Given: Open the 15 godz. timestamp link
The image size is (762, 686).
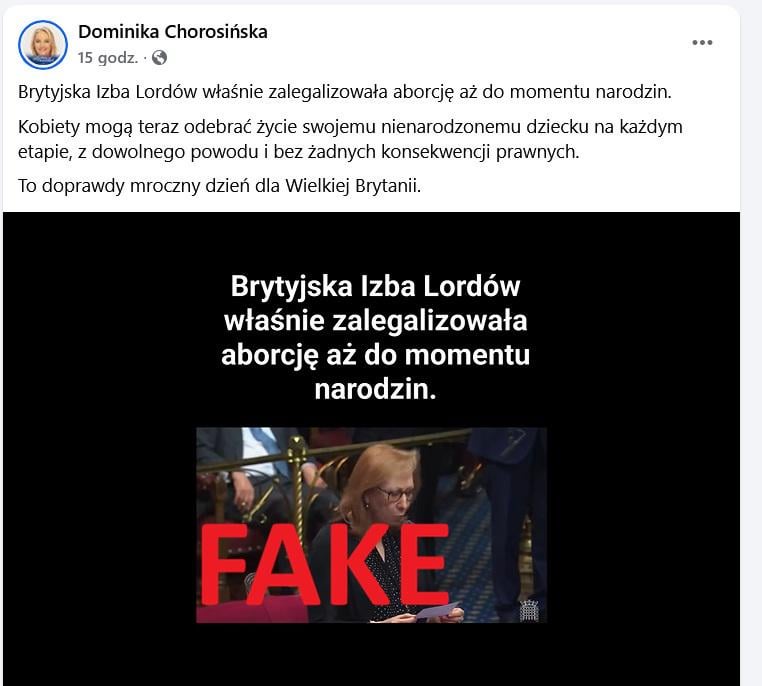Looking at the screenshot, I should click(108, 58).
